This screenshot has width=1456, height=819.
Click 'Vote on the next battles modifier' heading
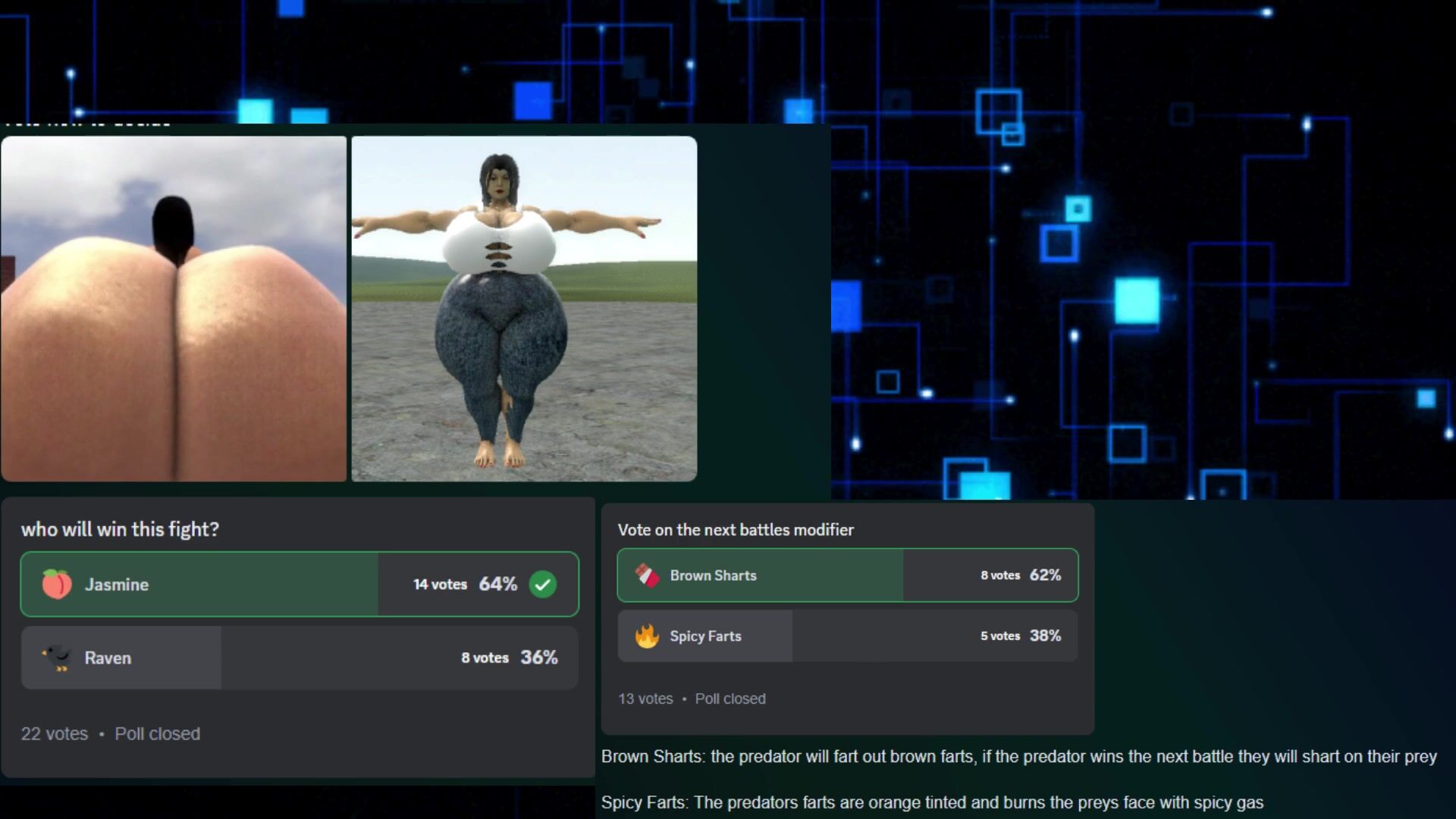pos(736,529)
